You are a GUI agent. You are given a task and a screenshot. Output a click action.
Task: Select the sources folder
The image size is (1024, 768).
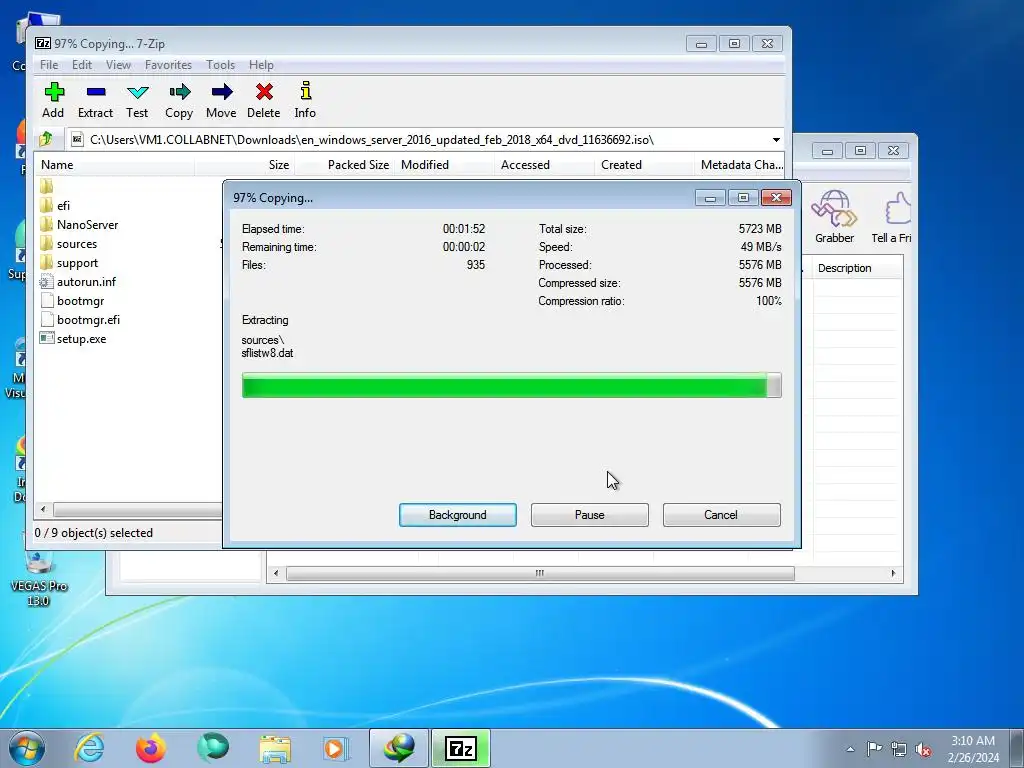click(x=69, y=244)
